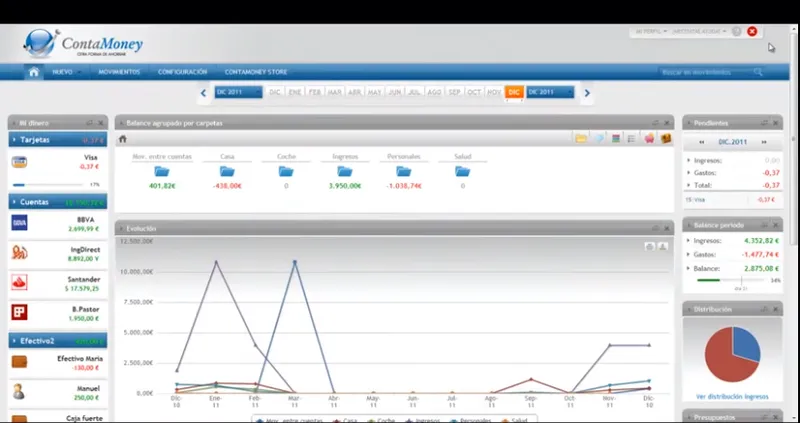800x423 pixels.
Task: Select the ENE month tab
Action: pyautogui.click(x=294, y=92)
